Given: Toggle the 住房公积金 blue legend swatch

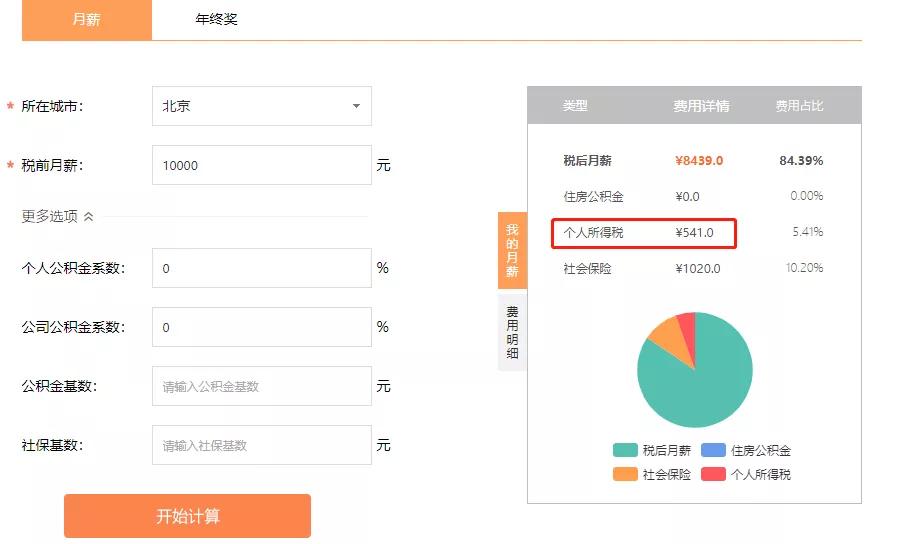Looking at the screenshot, I should click(713, 451).
